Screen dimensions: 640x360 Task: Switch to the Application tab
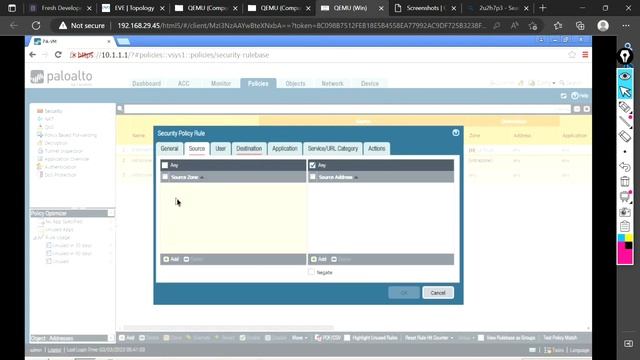[x=284, y=149]
